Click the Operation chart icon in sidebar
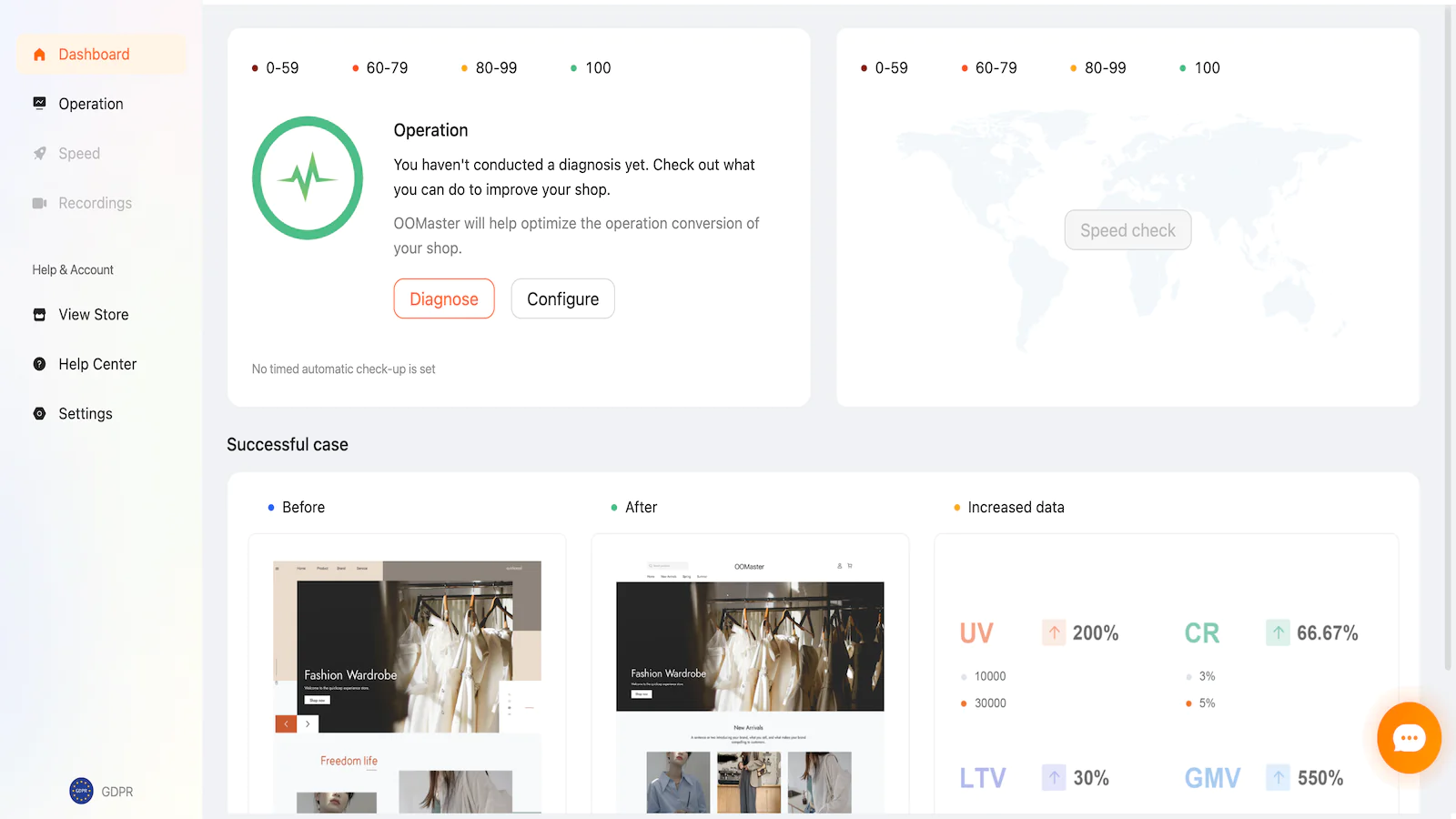The image size is (1456, 819). (x=39, y=104)
